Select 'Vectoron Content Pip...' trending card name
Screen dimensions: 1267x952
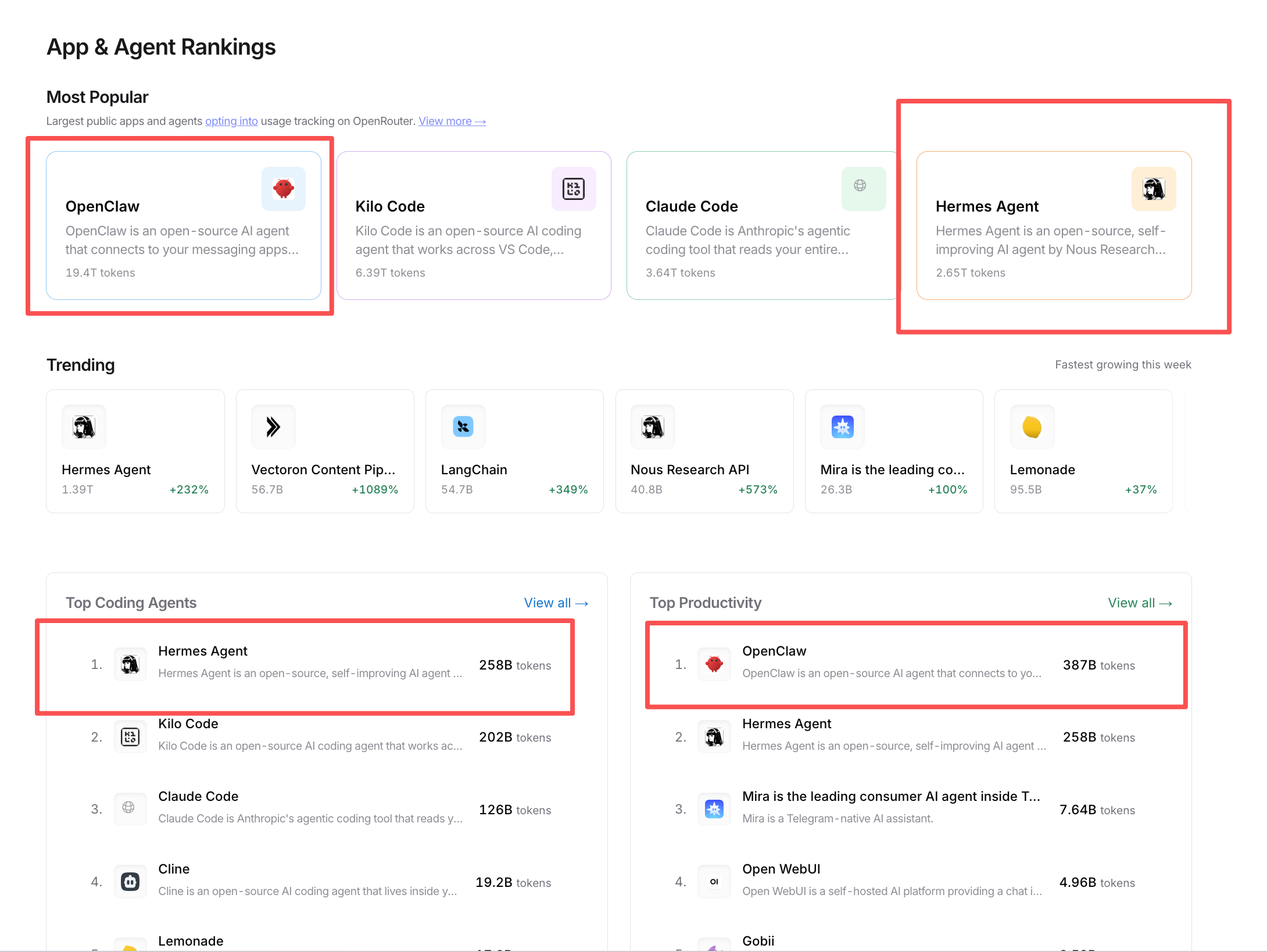coord(323,470)
